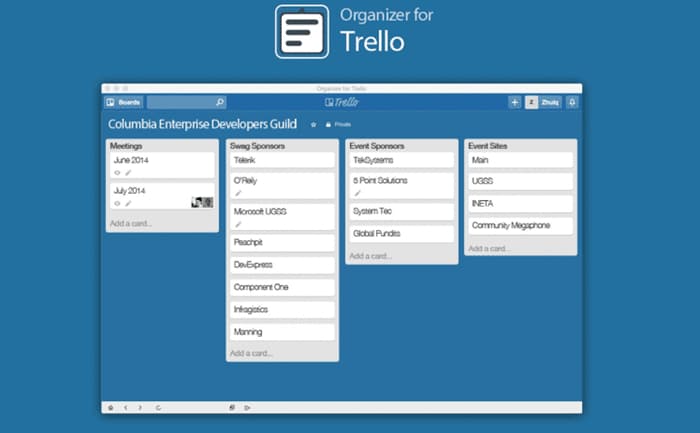
Task: Click the pencil icon on Microsoft UGSS card
Action: tap(238, 224)
